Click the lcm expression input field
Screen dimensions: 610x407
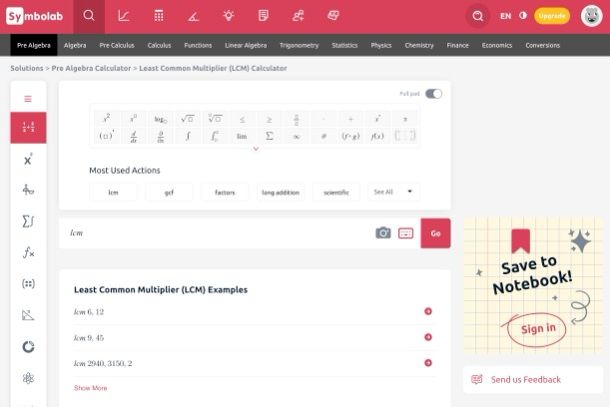point(216,233)
